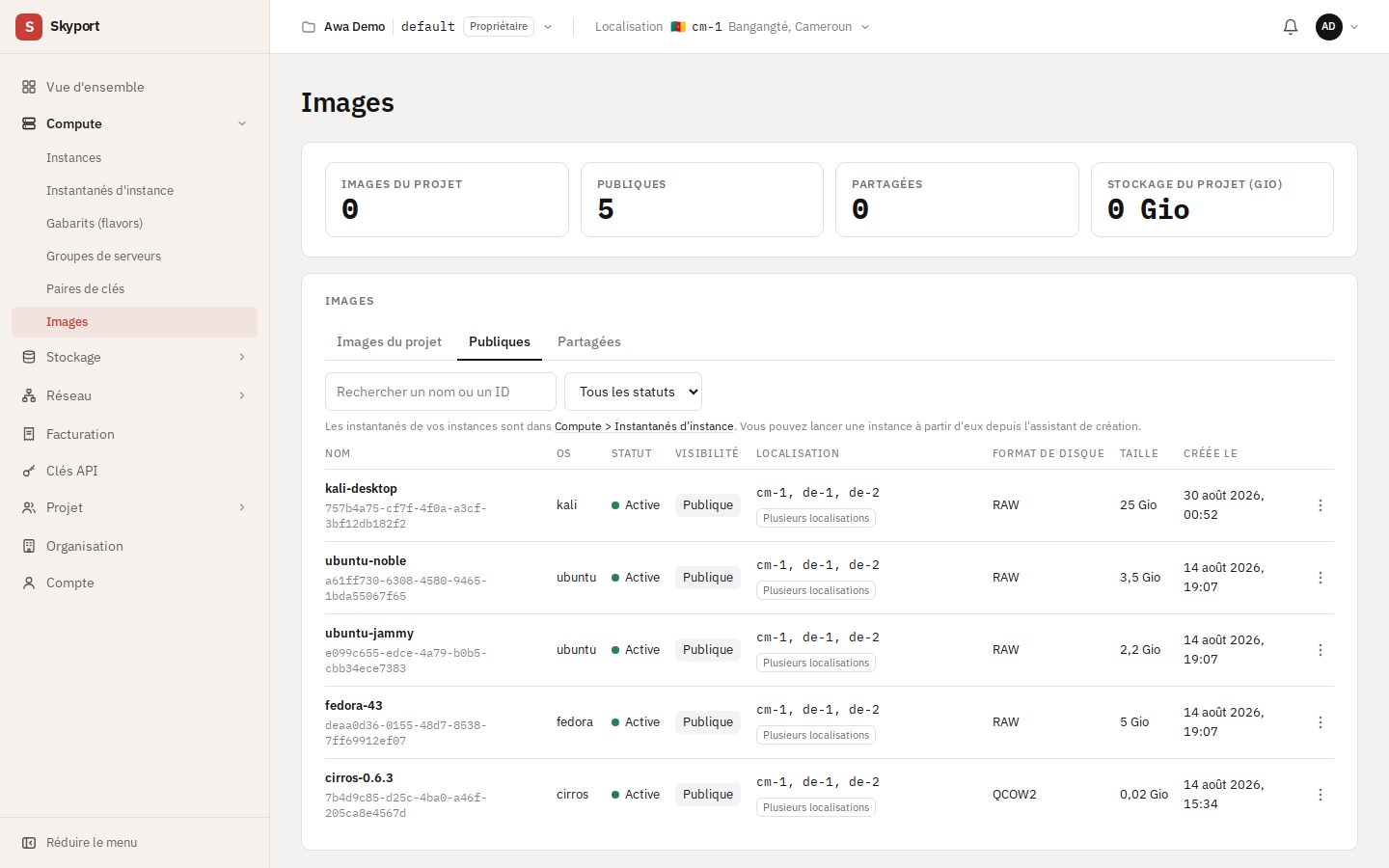Click the Vue d'ensemble grid icon
Viewport: 1389px width, 868px height.
point(29,87)
